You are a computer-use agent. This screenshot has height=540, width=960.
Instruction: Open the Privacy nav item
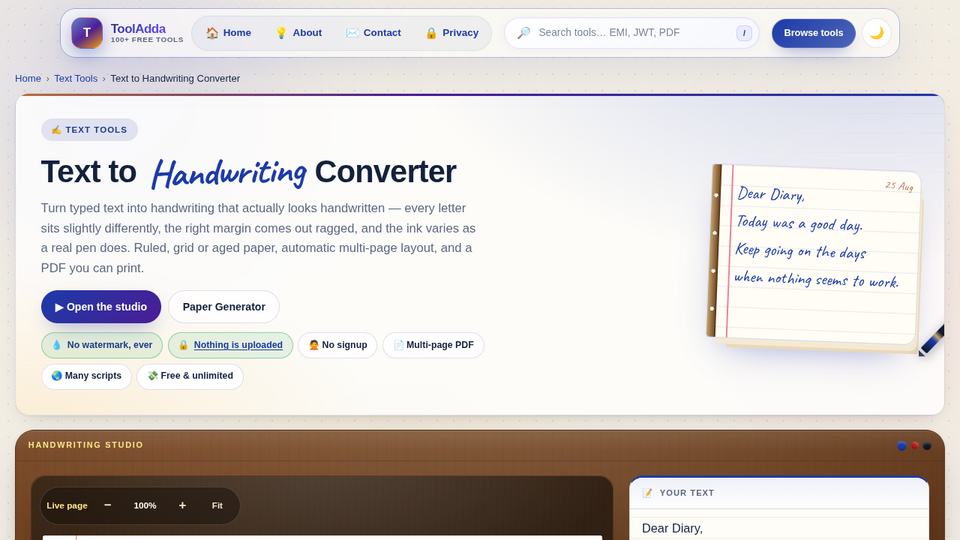tap(452, 33)
